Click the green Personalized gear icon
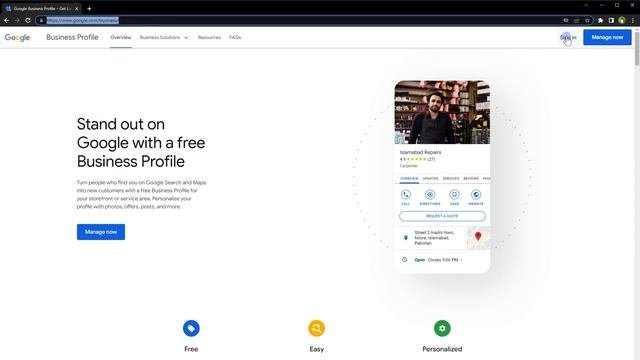 [x=442, y=328]
